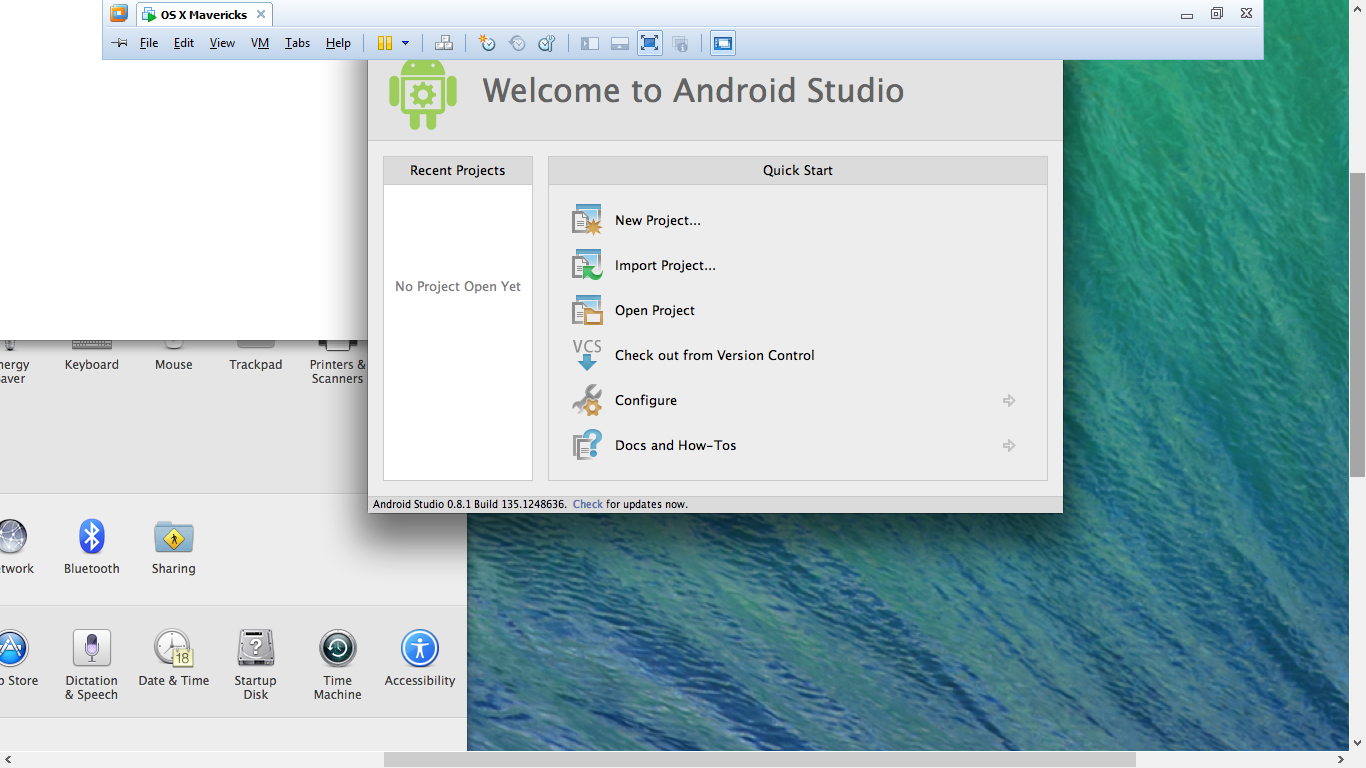The image size is (1366, 768).
Task: Click the Unity mode icon in VMware
Action: (x=680, y=43)
